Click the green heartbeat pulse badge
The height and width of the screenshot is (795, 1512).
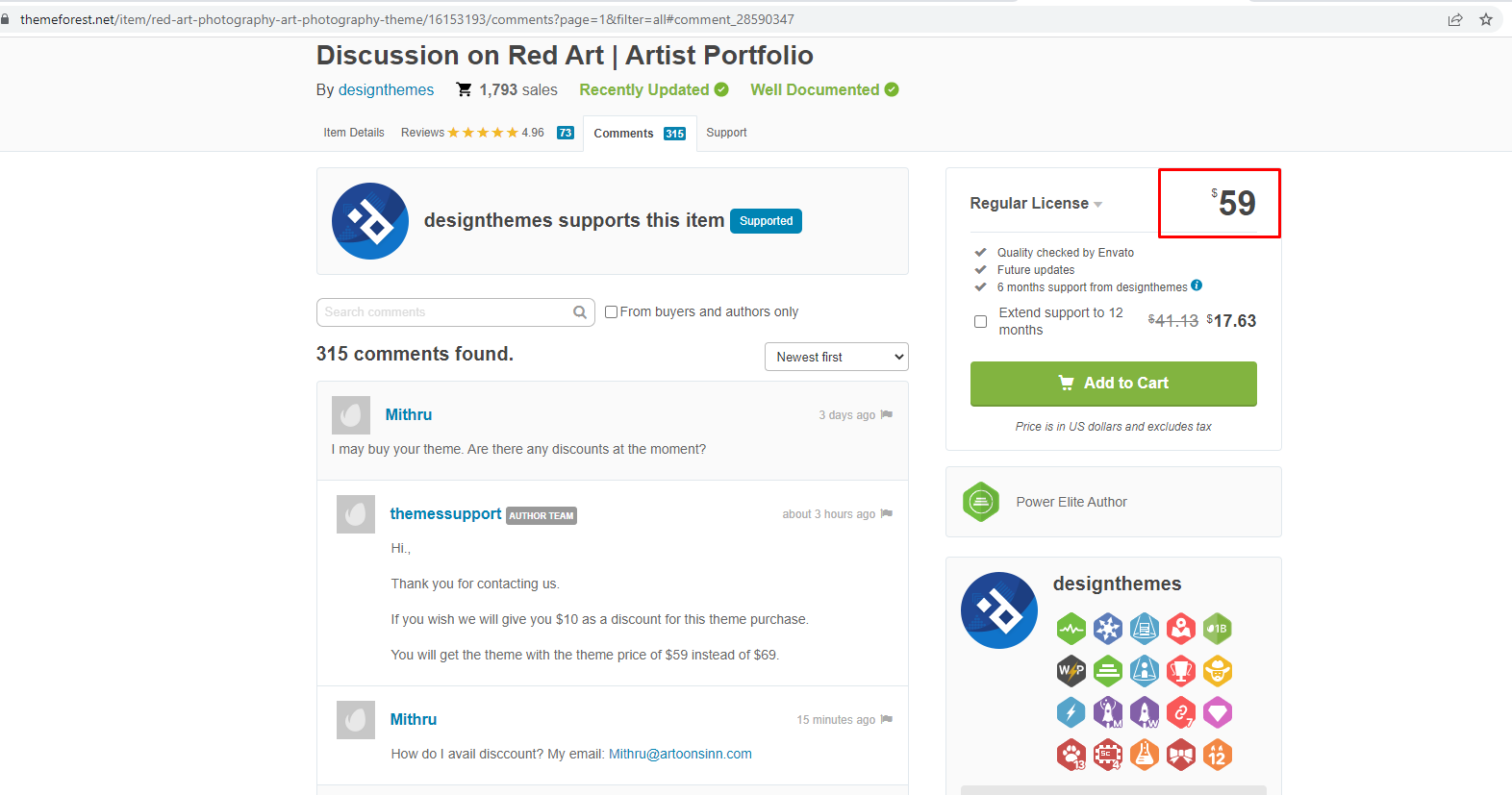coord(1071,629)
